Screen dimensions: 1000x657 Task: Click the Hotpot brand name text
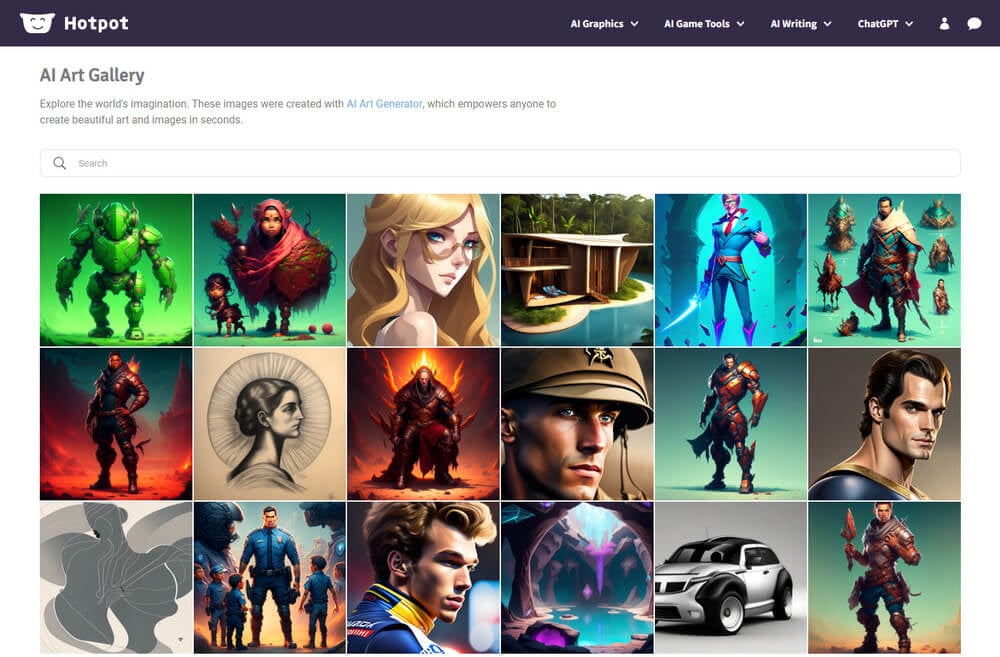(96, 23)
